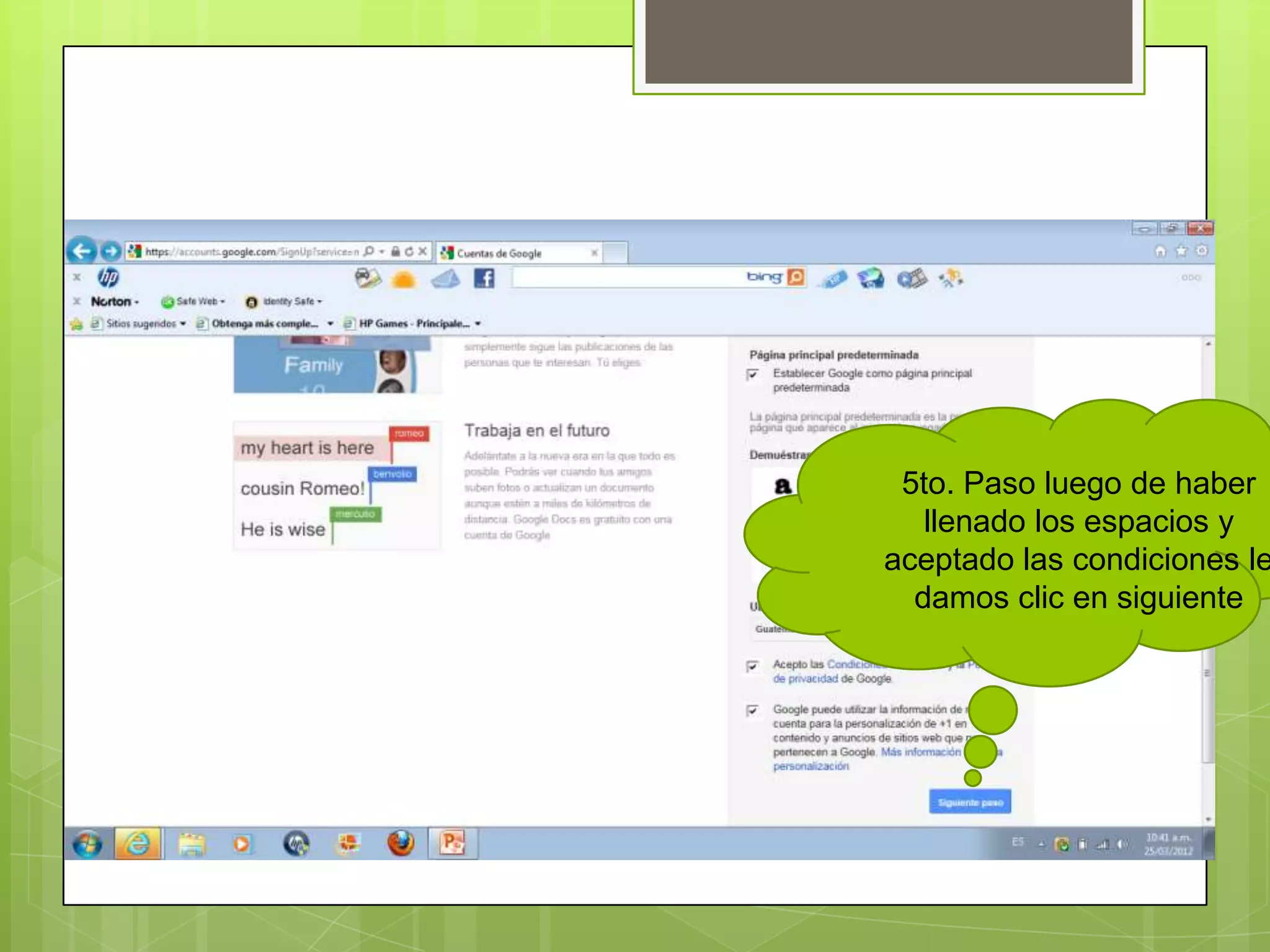Click the browser back arrow button
This screenshot has height=952, width=1270.
point(82,251)
